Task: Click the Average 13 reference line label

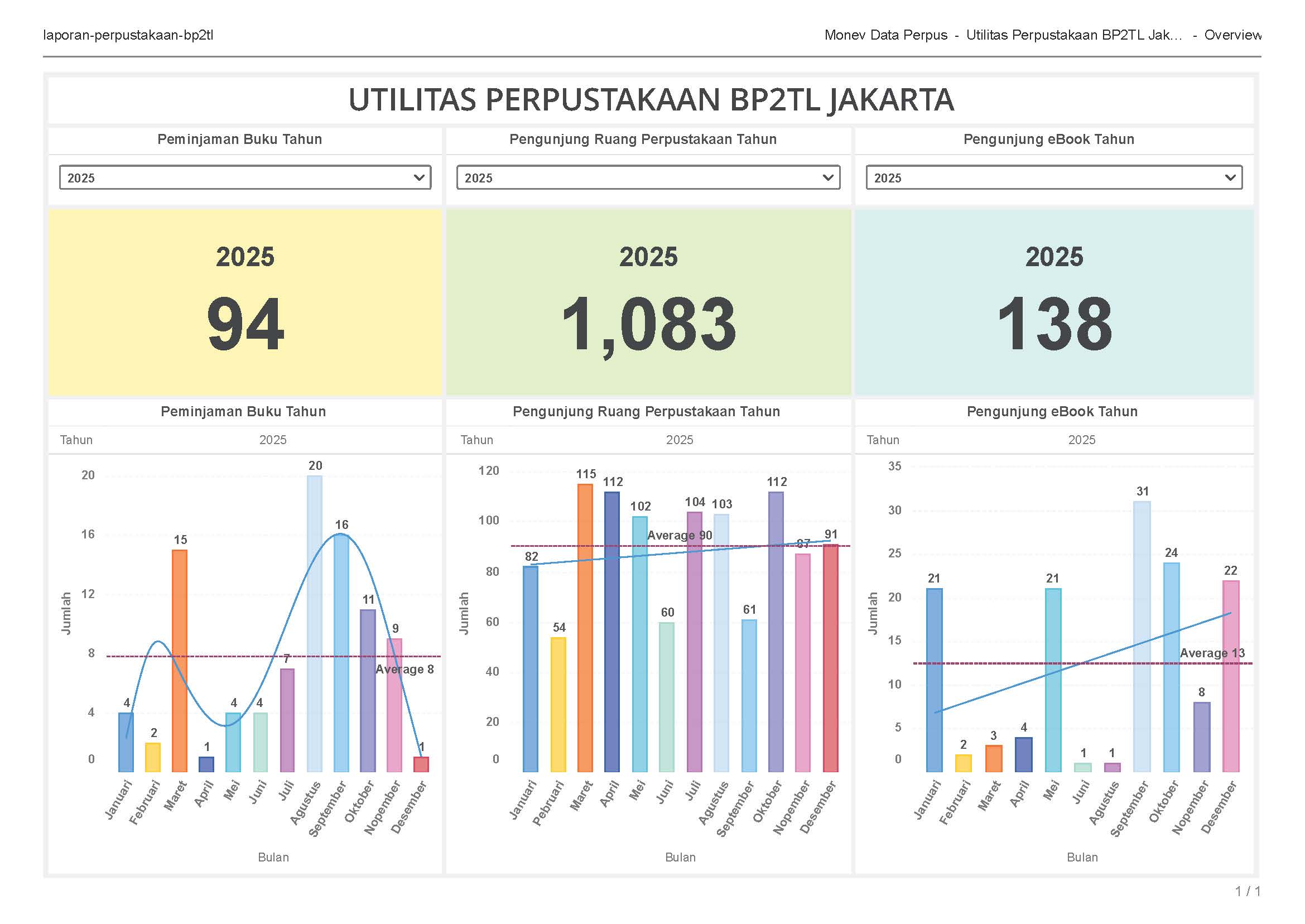Action: [x=1212, y=653]
